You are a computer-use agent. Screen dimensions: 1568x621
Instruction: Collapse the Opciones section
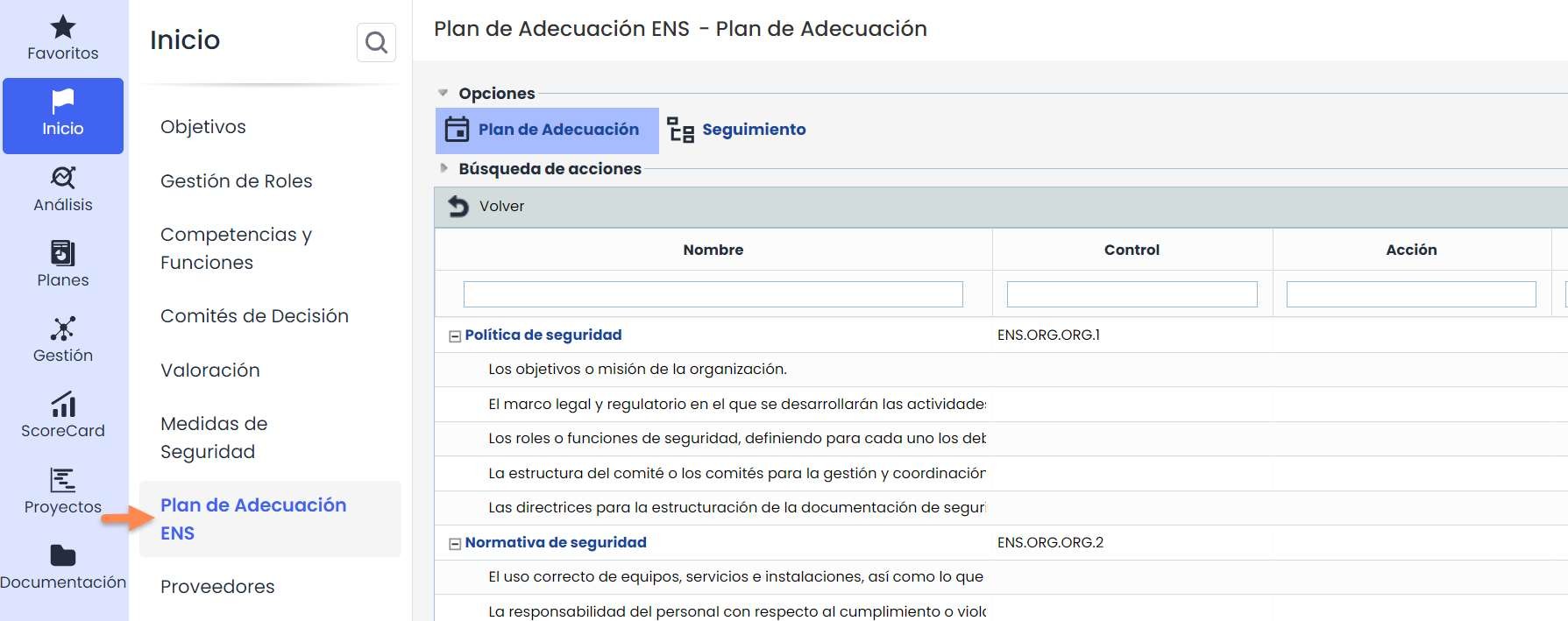[443, 93]
